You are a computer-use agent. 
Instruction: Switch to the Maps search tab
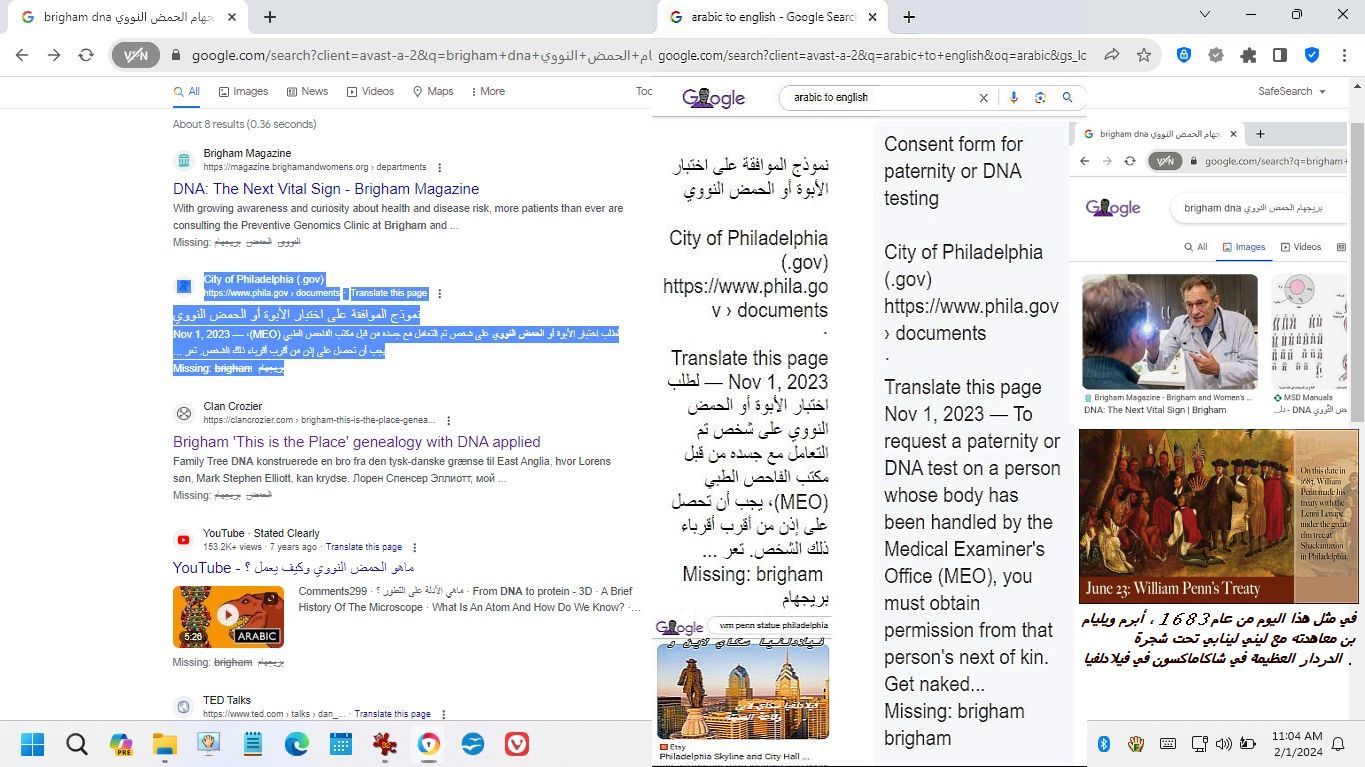click(433, 91)
